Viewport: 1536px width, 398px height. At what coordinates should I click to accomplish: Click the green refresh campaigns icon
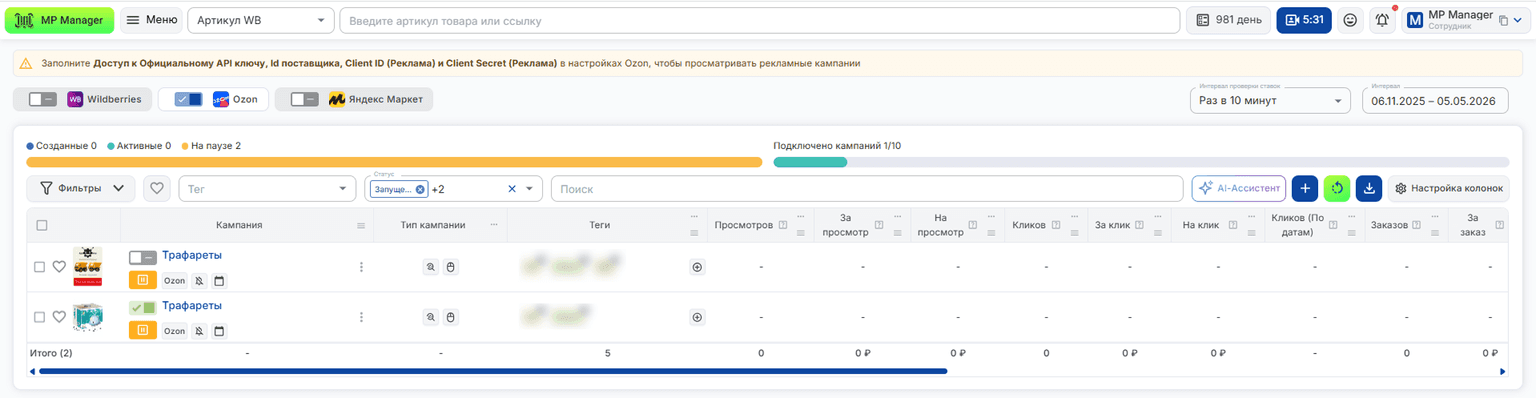tap(1336, 188)
